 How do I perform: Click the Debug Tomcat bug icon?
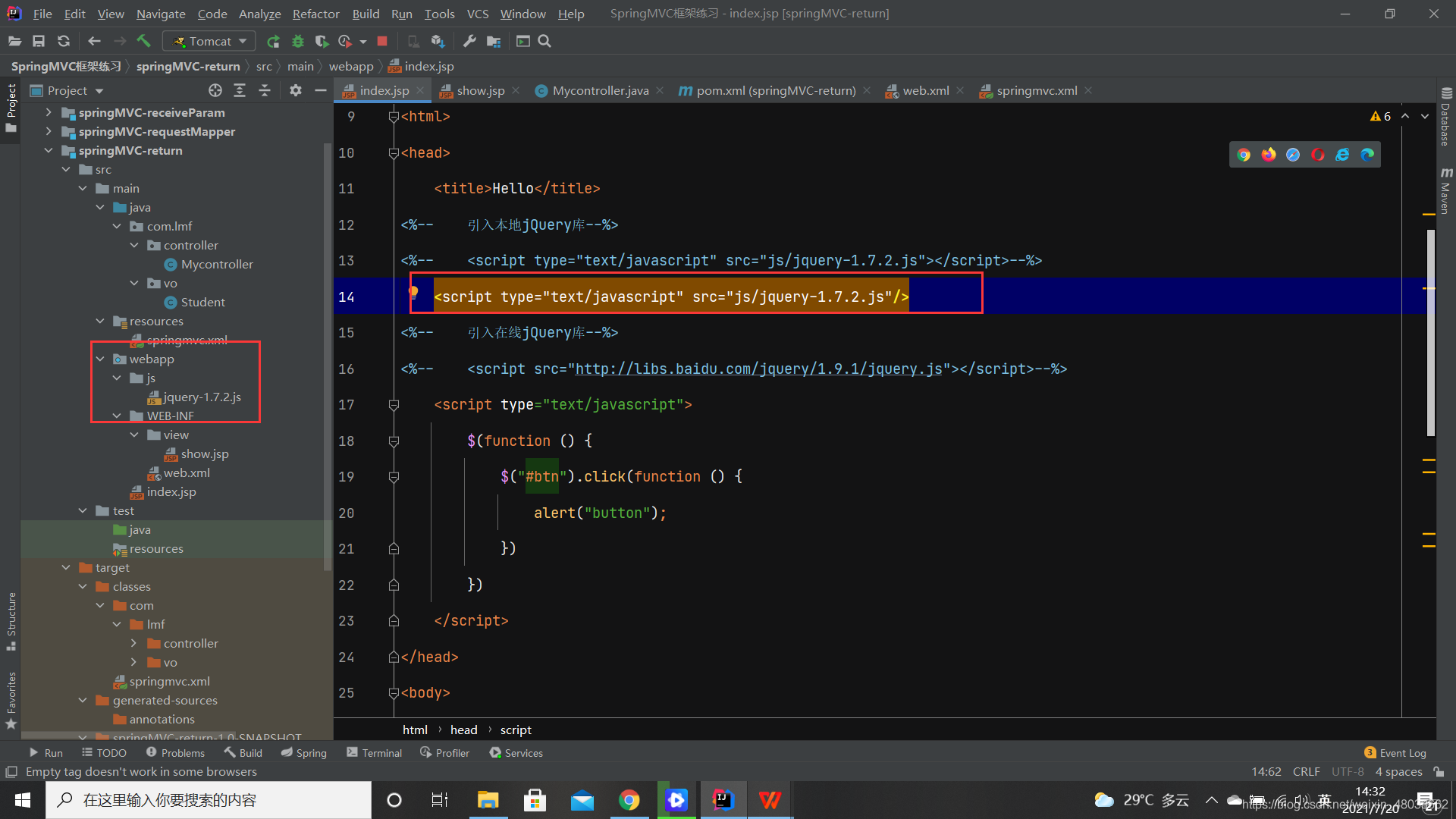tap(297, 41)
